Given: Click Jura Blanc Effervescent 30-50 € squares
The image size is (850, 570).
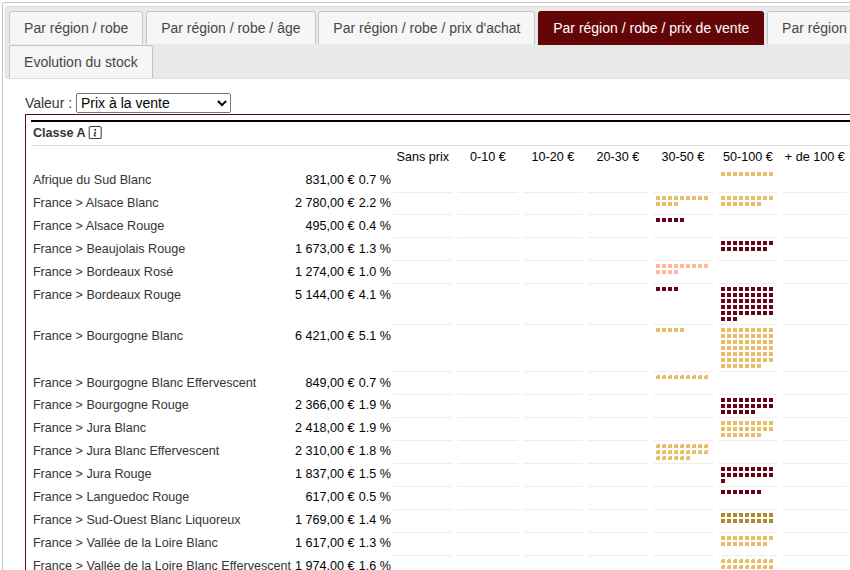Looking at the screenshot, I should pos(680,452).
